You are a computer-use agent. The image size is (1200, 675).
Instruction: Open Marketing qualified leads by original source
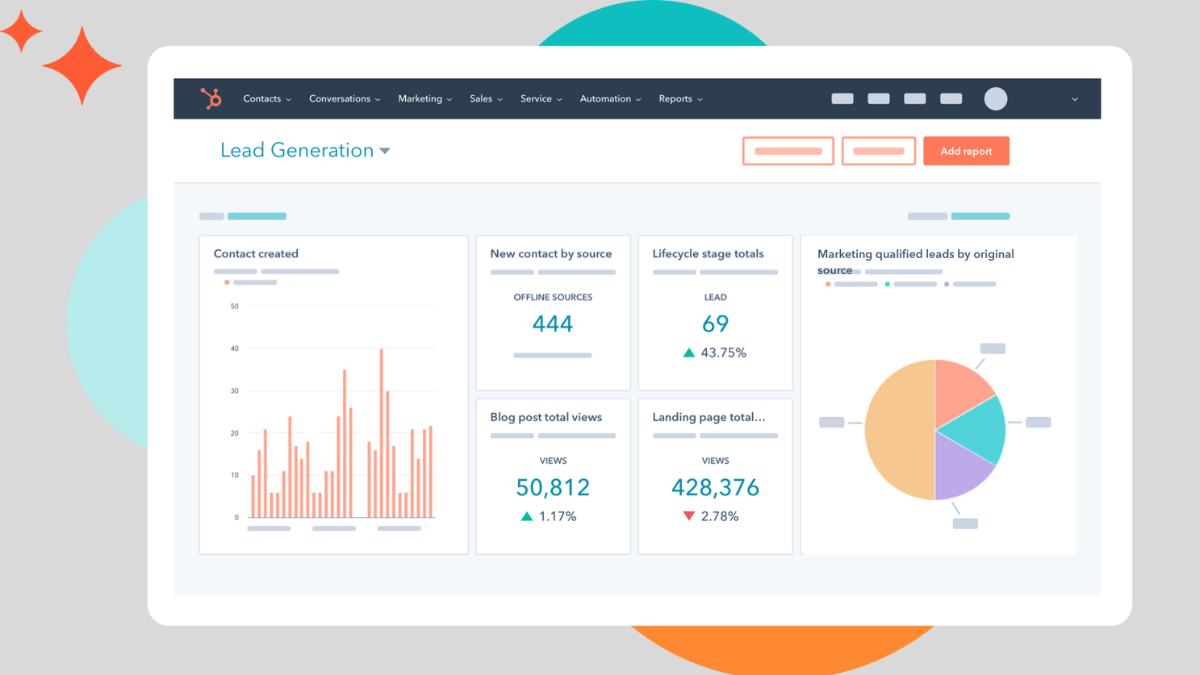click(x=915, y=262)
